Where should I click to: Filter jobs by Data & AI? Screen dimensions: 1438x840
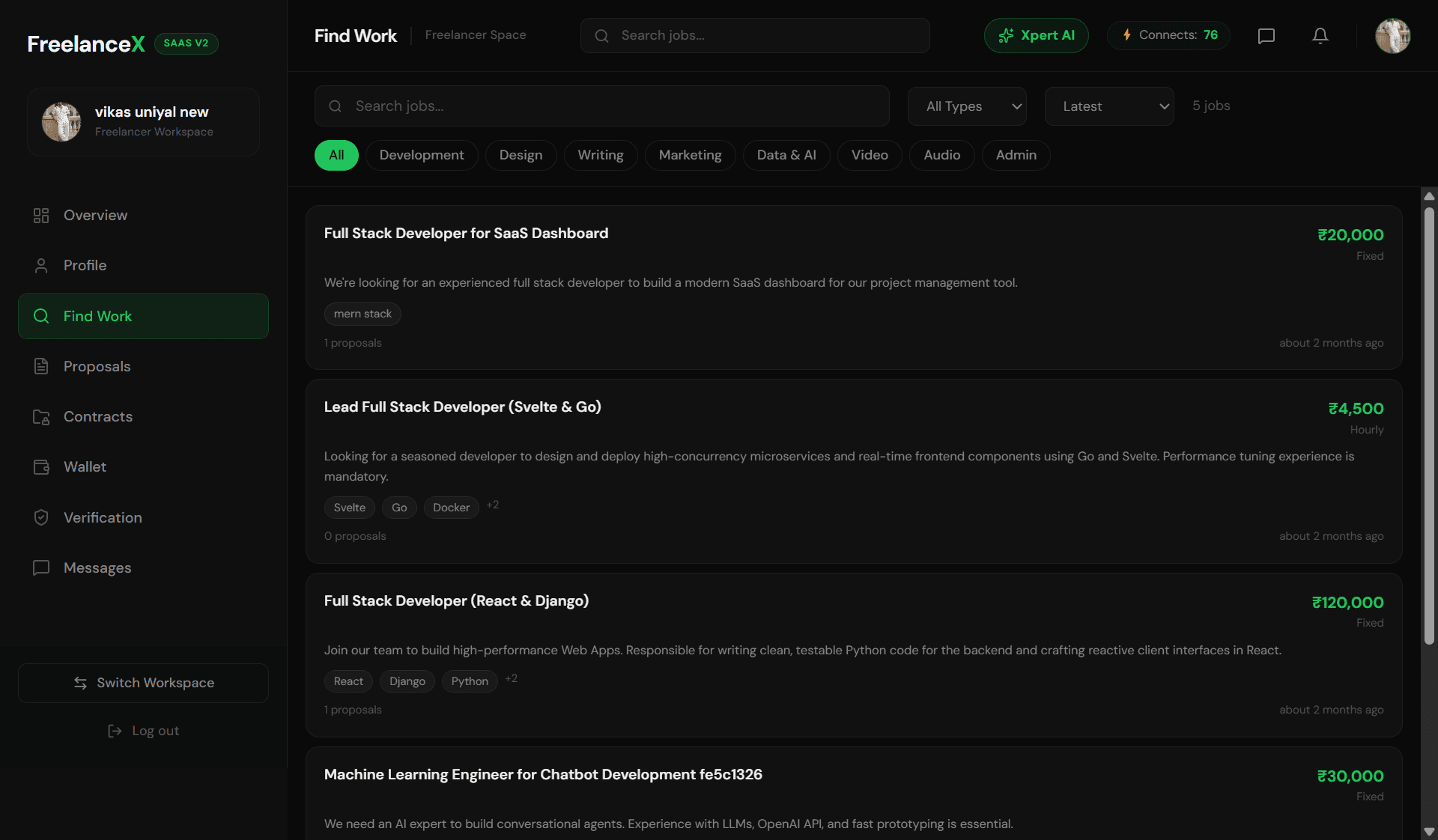(786, 155)
